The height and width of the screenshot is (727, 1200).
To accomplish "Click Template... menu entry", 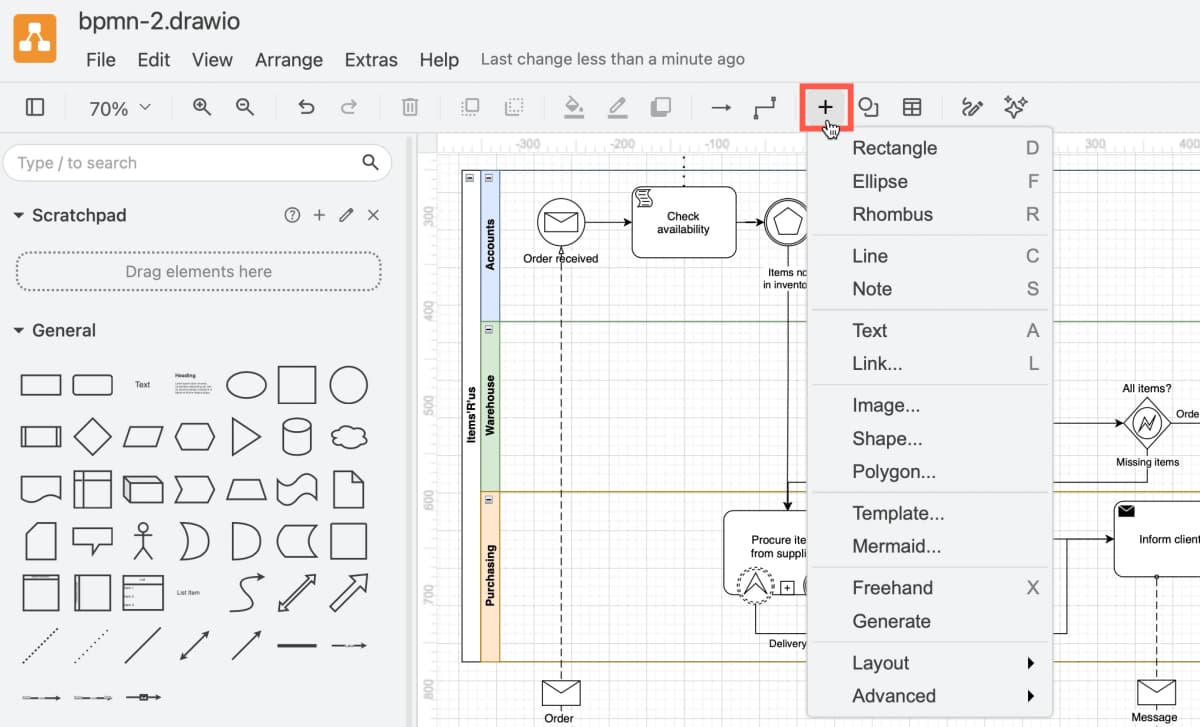I will [x=929, y=513].
